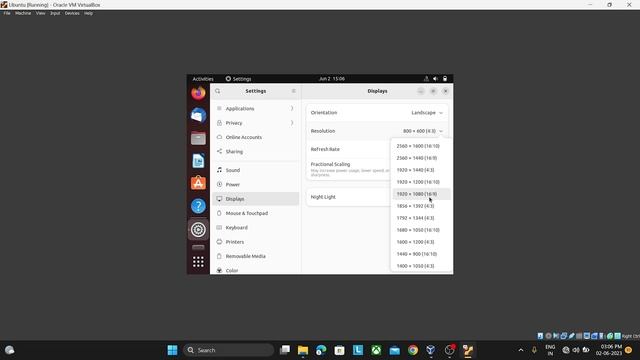Open the VirtualBox Input menu
Image resolution: width=640 pixels, height=360 pixels.
(55, 13)
